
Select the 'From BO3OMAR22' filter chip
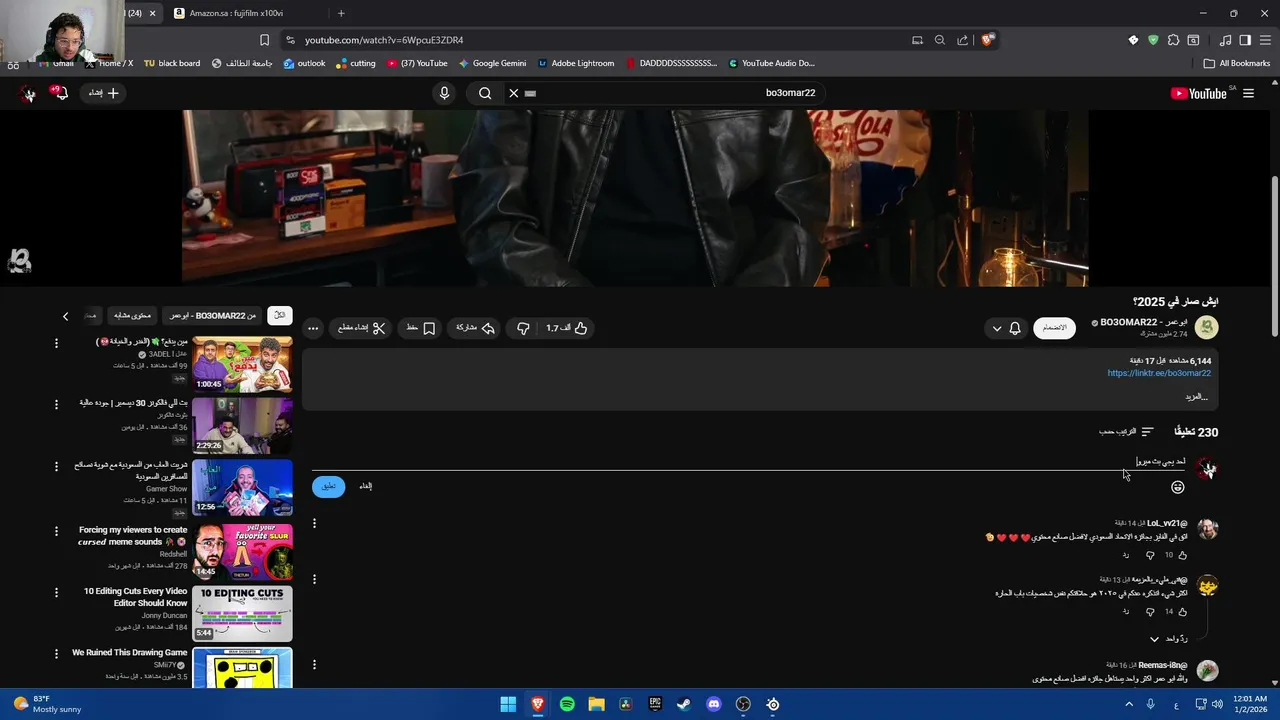pyautogui.click(x=213, y=315)
